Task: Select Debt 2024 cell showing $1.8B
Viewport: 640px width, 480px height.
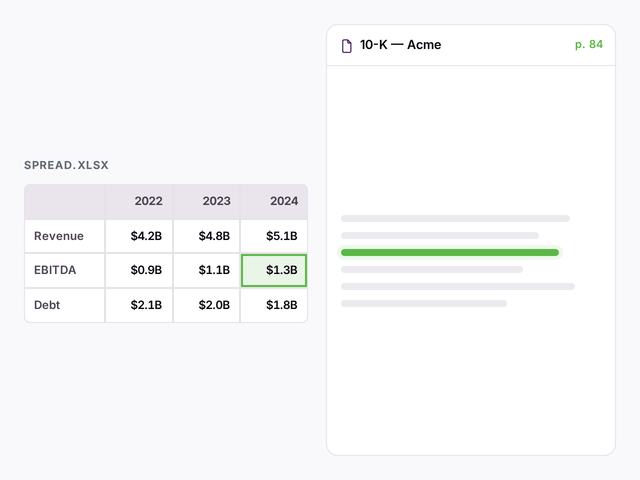Action: (x=274, y=305)
